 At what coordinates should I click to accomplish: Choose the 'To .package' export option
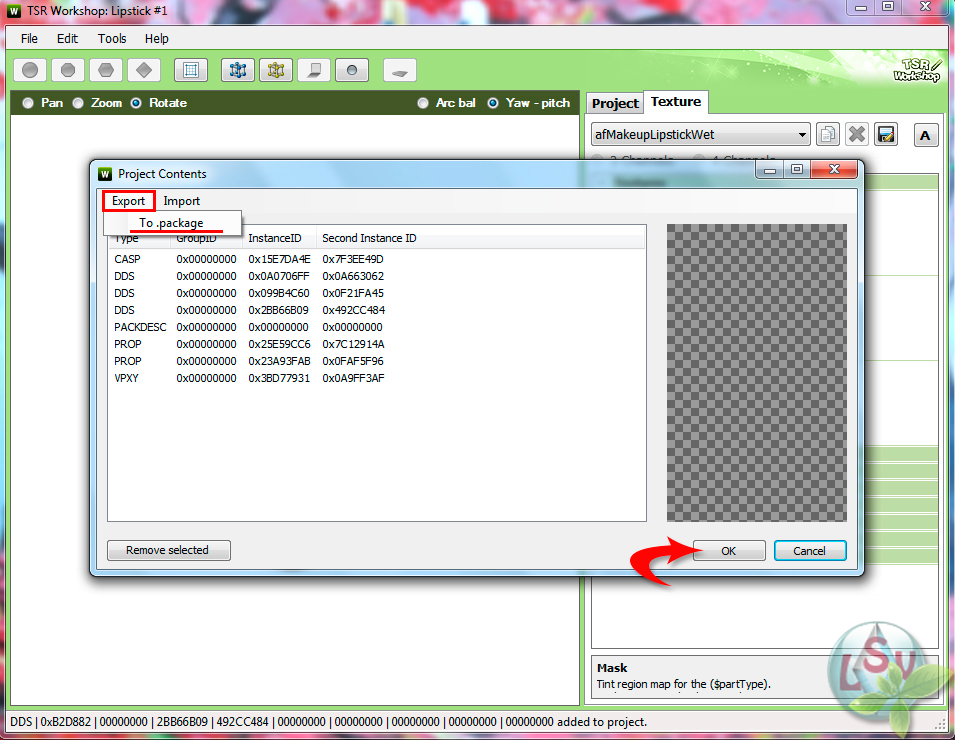172,223
